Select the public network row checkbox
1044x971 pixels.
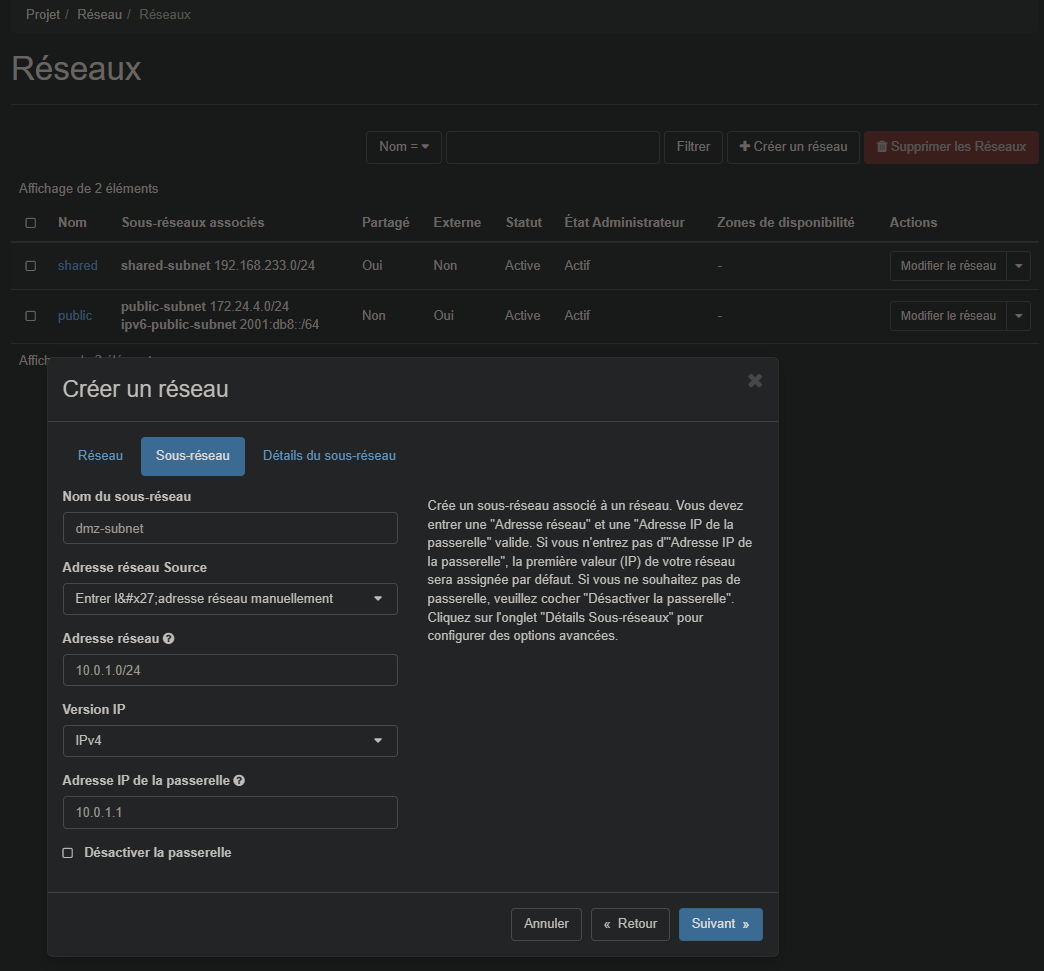click(31, 316)
